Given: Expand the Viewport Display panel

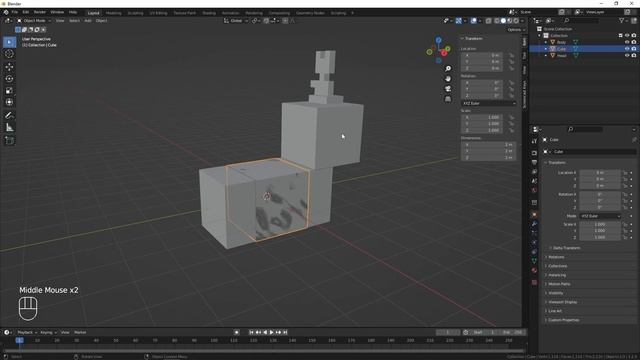Looking at the screenshot, I should click(x=562, y=302).
